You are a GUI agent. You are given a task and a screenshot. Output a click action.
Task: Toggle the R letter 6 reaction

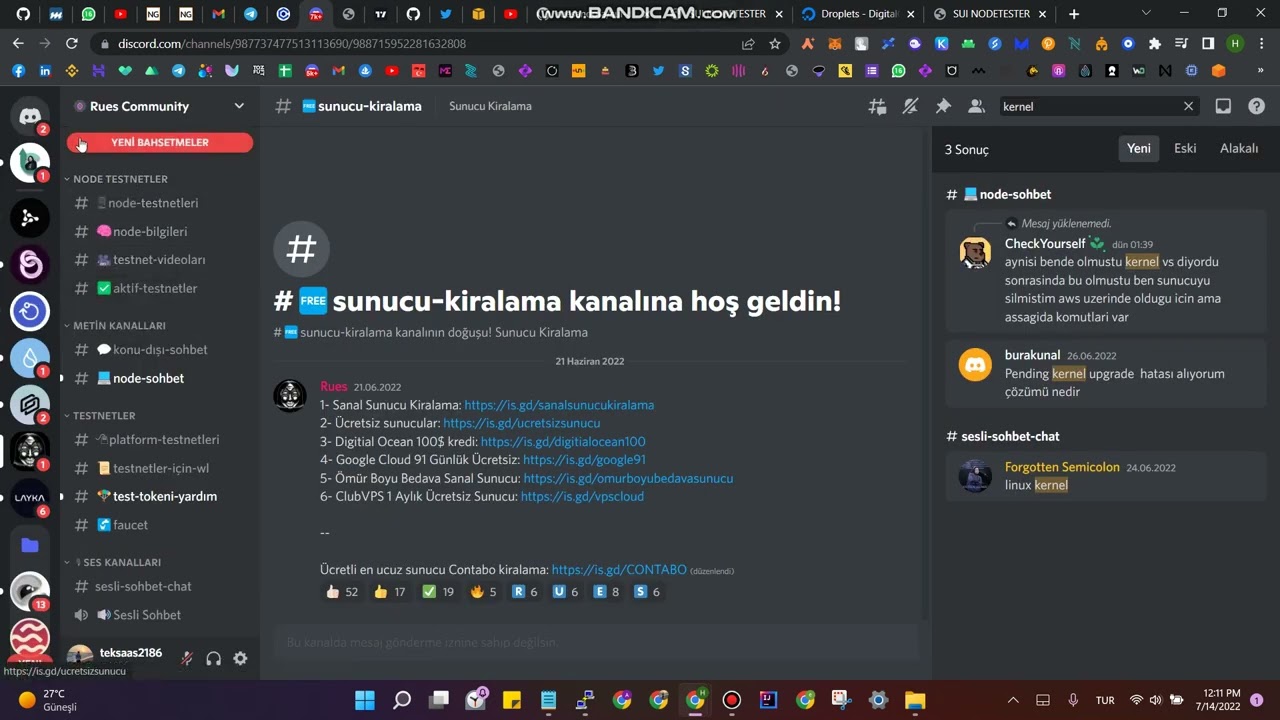525,592
